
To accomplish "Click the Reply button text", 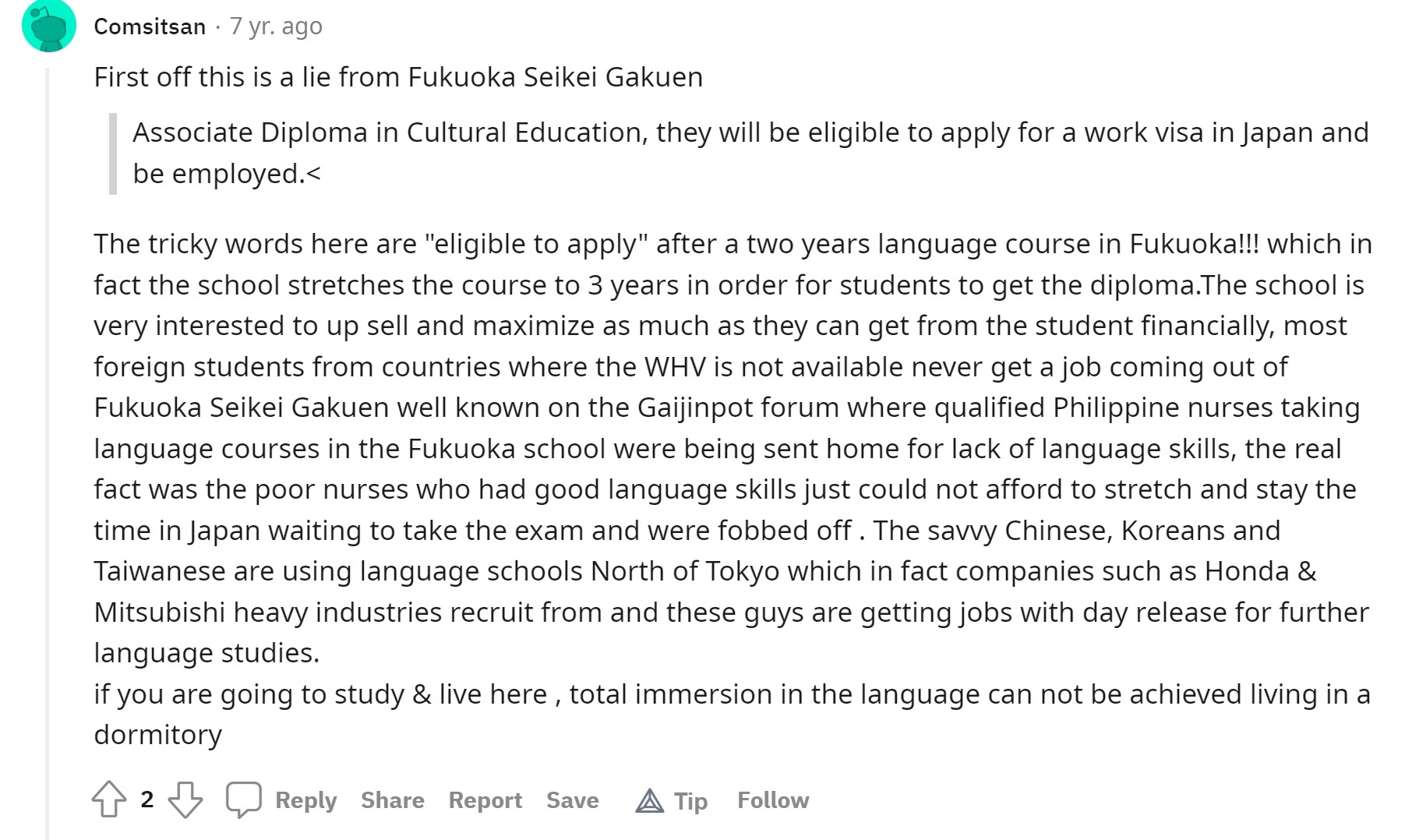I will (306, 800).
